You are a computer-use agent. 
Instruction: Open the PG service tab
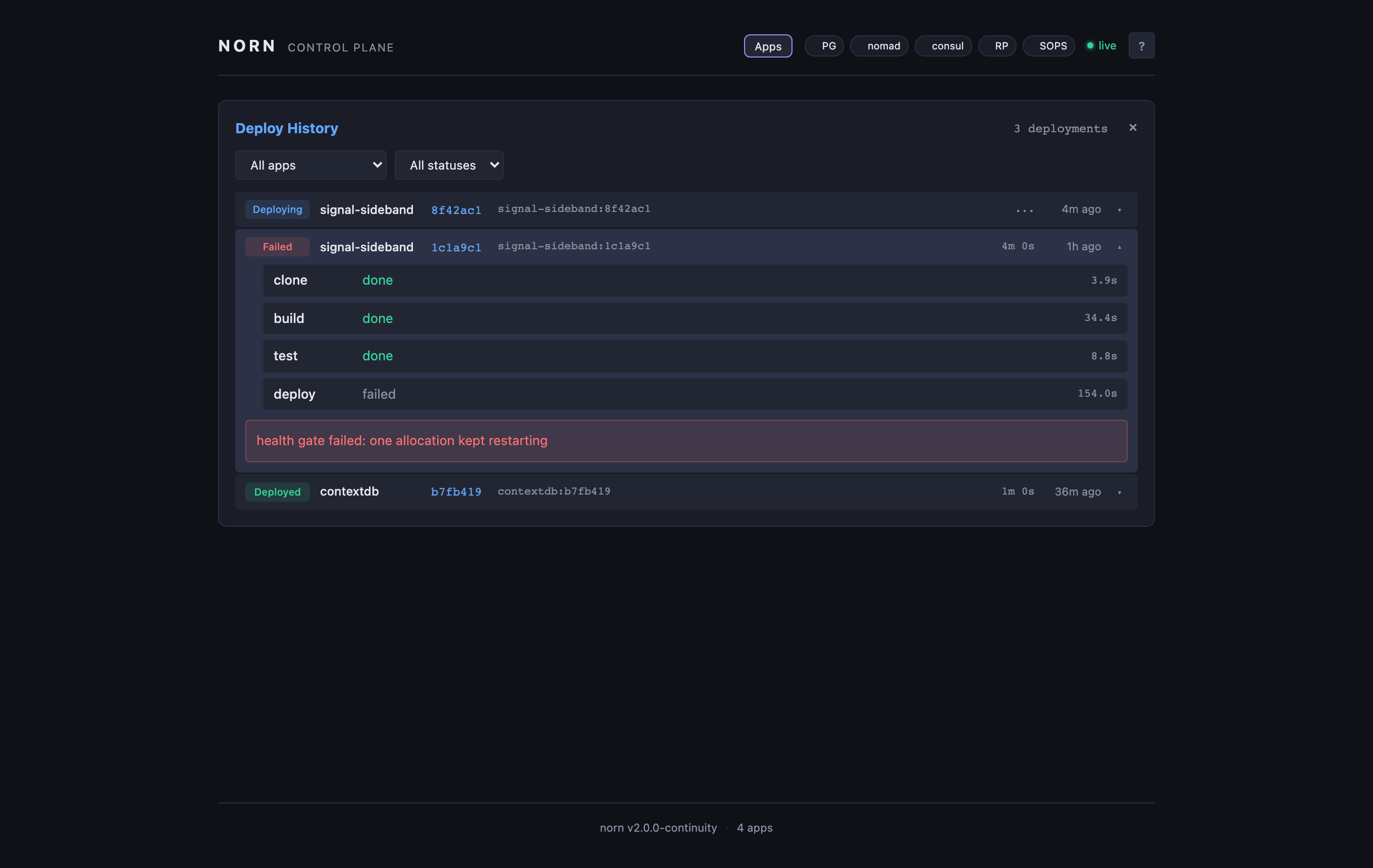(824, 46)
